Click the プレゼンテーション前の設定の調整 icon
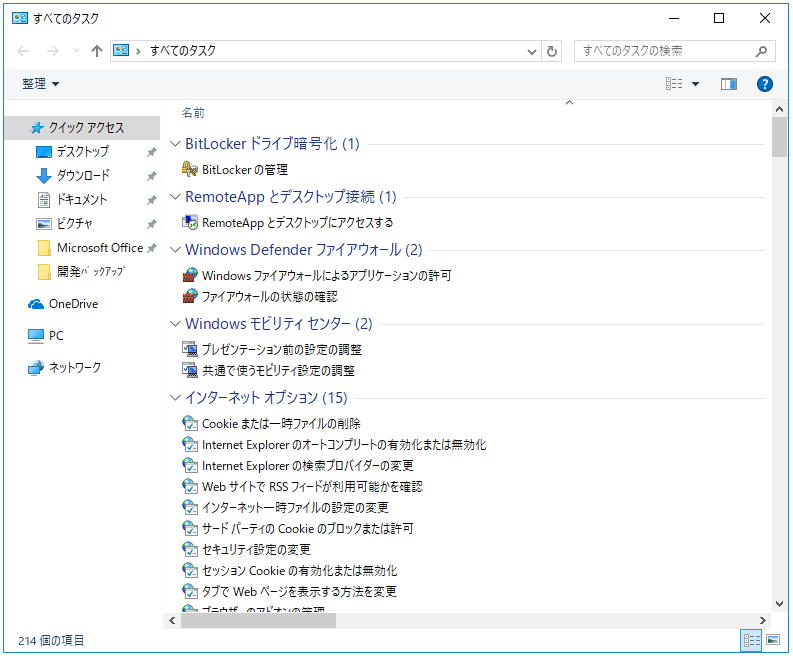The image size is (793, 656). click(190, 349)
